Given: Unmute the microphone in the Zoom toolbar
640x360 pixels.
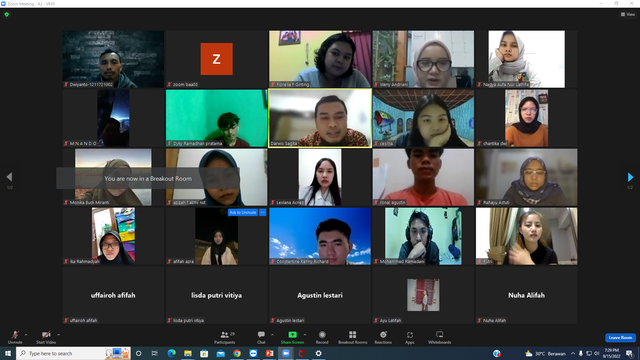Looking at the screenshot, I should click(15, 337).
